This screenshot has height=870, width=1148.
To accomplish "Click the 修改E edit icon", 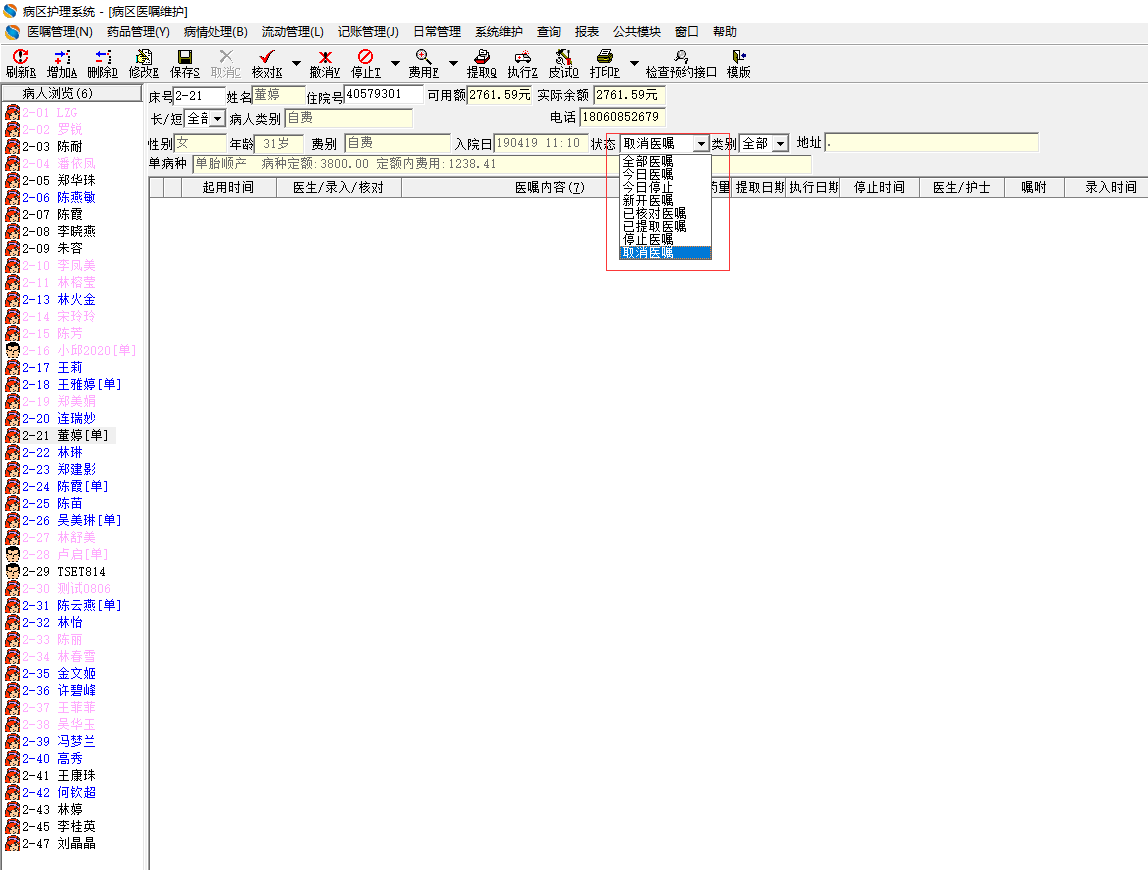I will (x=144, y=57).
